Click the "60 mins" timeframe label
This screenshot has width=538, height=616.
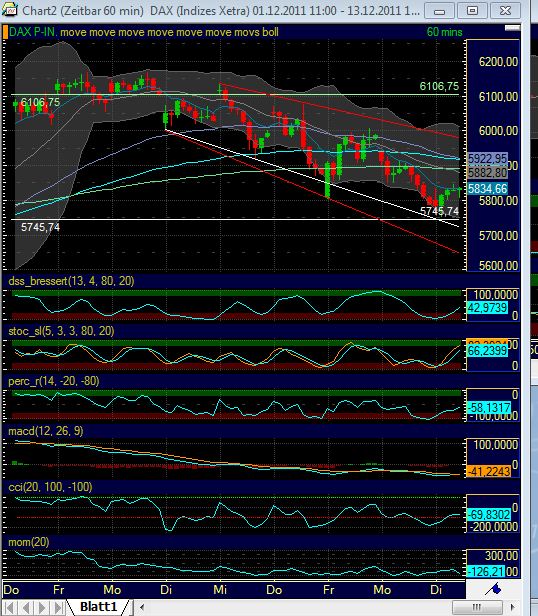click(444, 32)
